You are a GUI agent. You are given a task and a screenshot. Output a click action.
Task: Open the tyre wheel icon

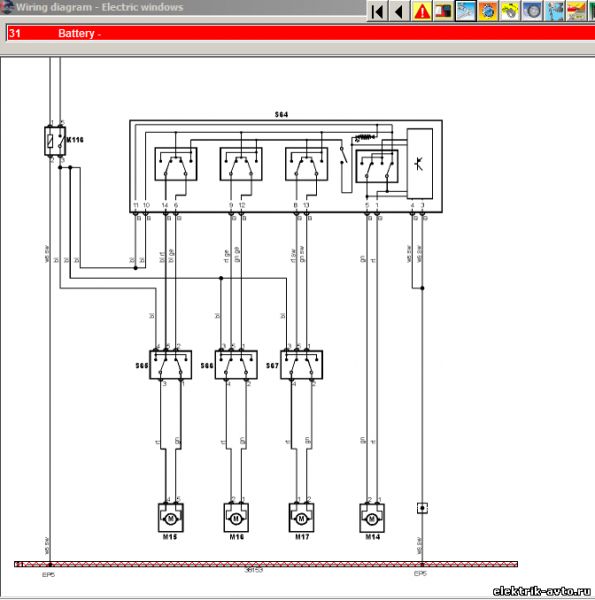[533, 11]
